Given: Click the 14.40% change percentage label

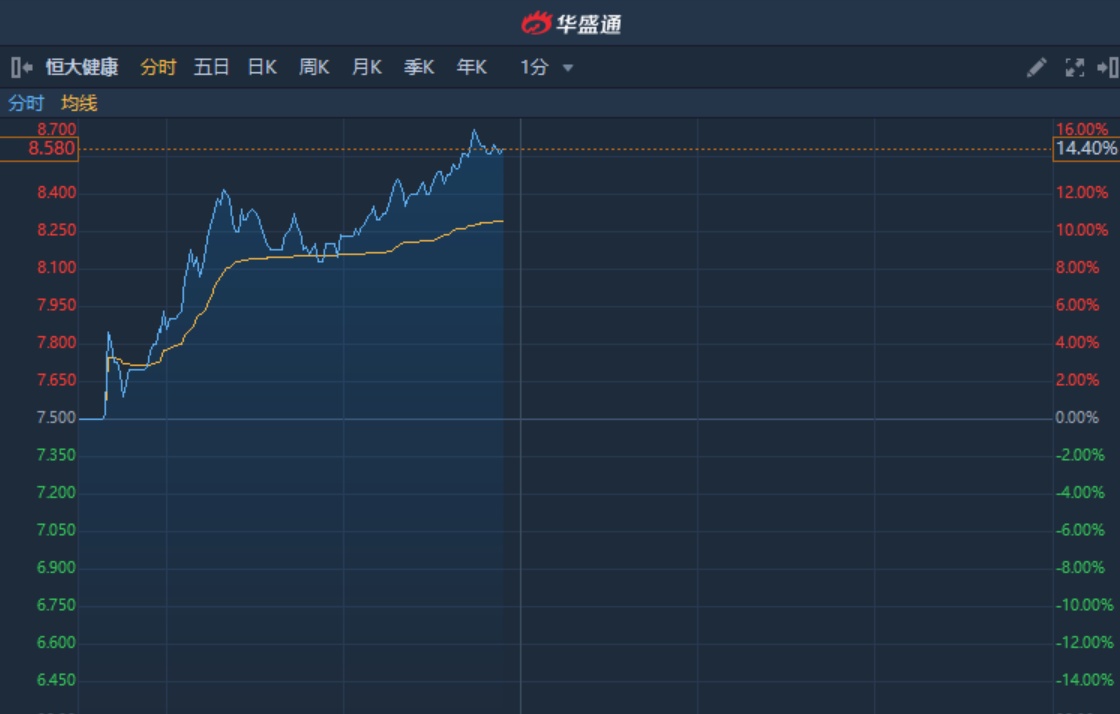Looking at the screenshot, I should click(x=1085, y=149).
